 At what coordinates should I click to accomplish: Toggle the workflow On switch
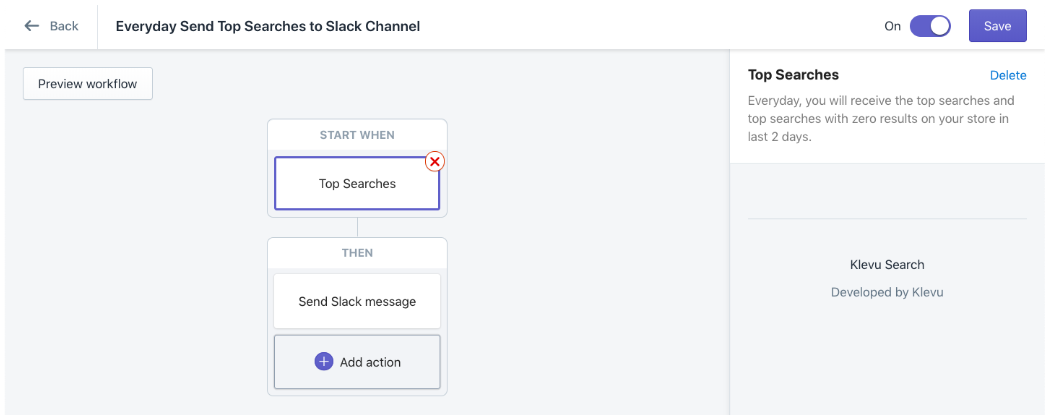(929, 26)
